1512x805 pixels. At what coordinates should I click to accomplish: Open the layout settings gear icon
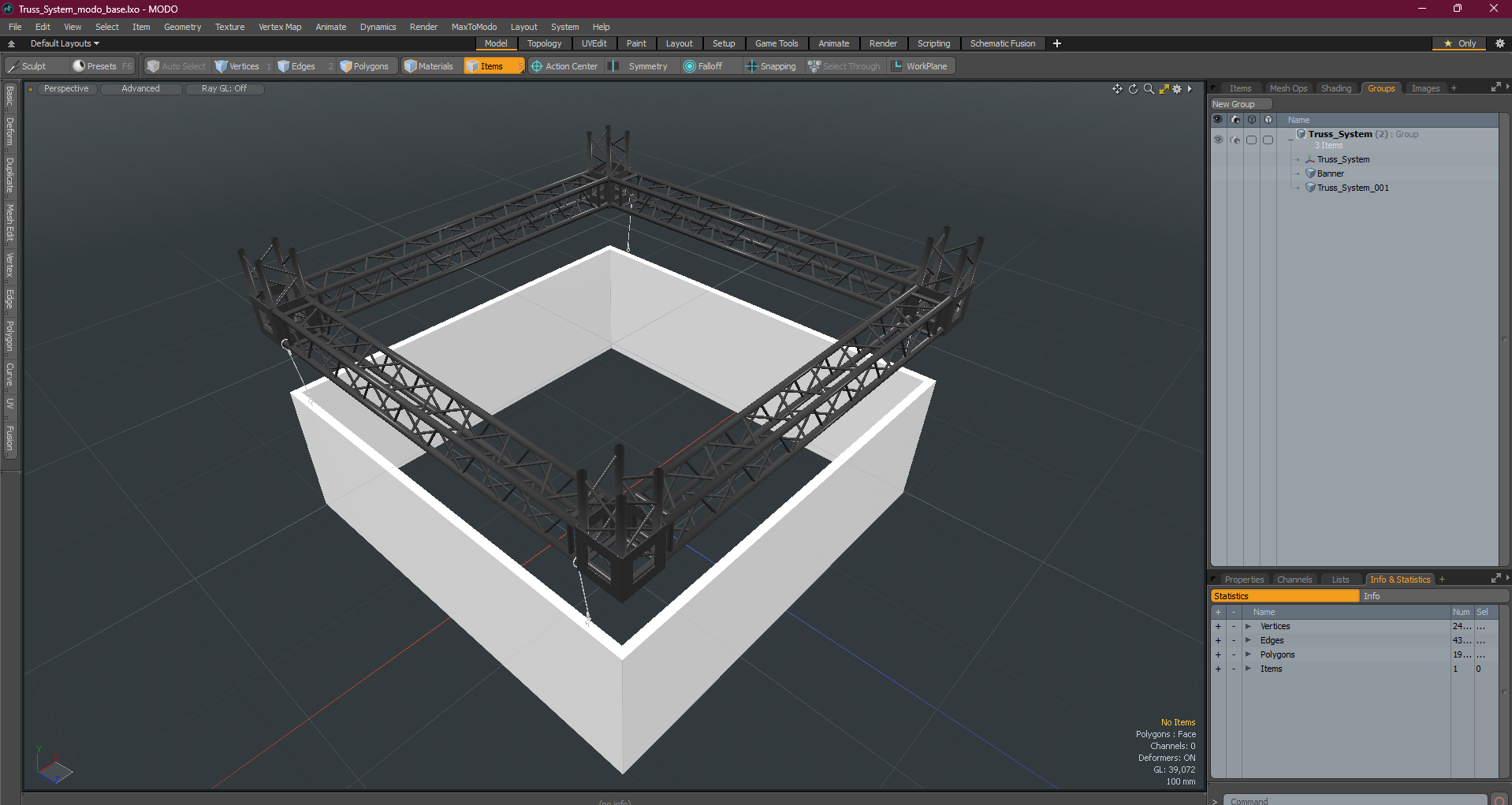(x=1499, y=43)
